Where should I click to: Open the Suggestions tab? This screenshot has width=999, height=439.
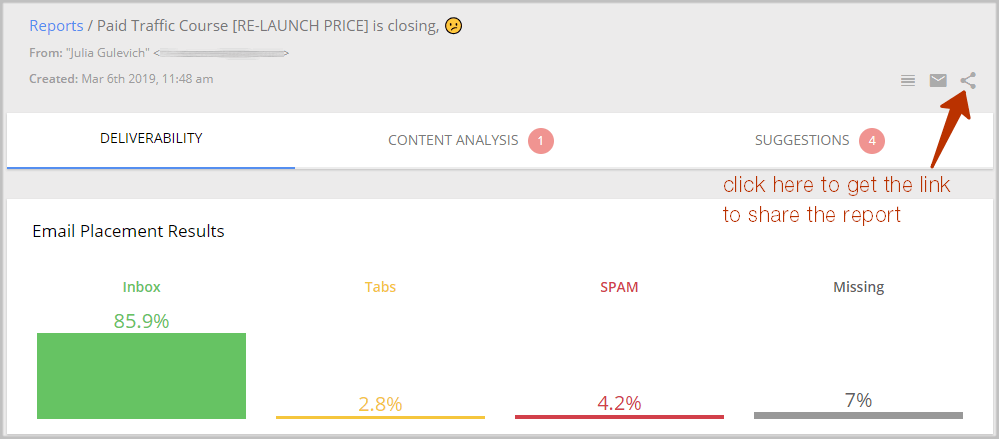pyautogui.click(x=819, y=140)
